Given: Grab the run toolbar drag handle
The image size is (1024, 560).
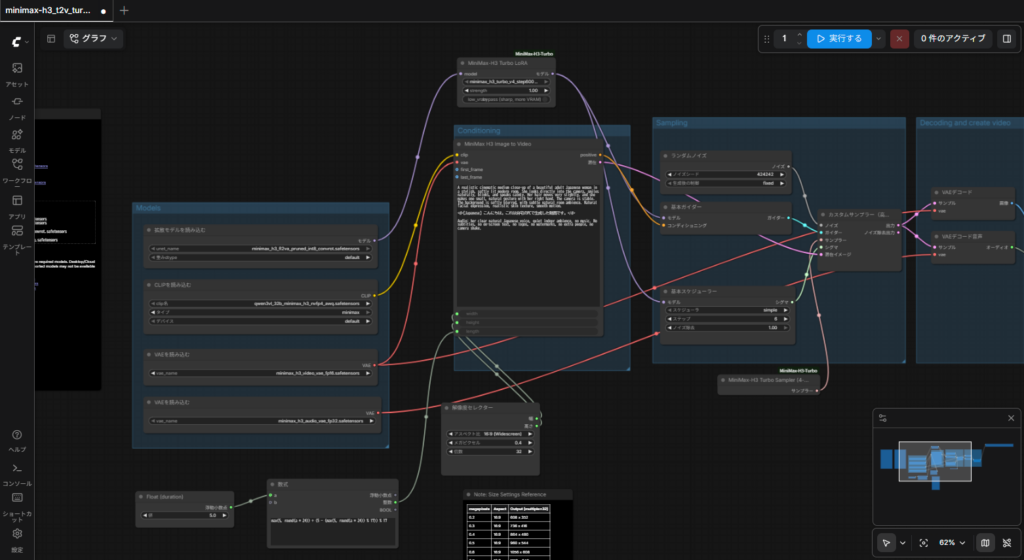Looking at the screenshot, I should [767, 39].
